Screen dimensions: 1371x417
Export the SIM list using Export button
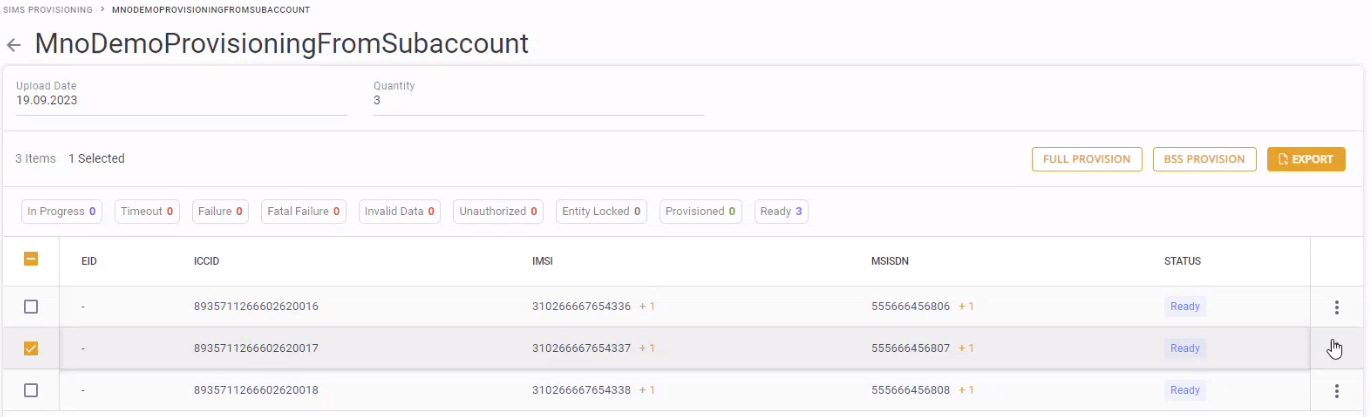(x=1305, y=159)
